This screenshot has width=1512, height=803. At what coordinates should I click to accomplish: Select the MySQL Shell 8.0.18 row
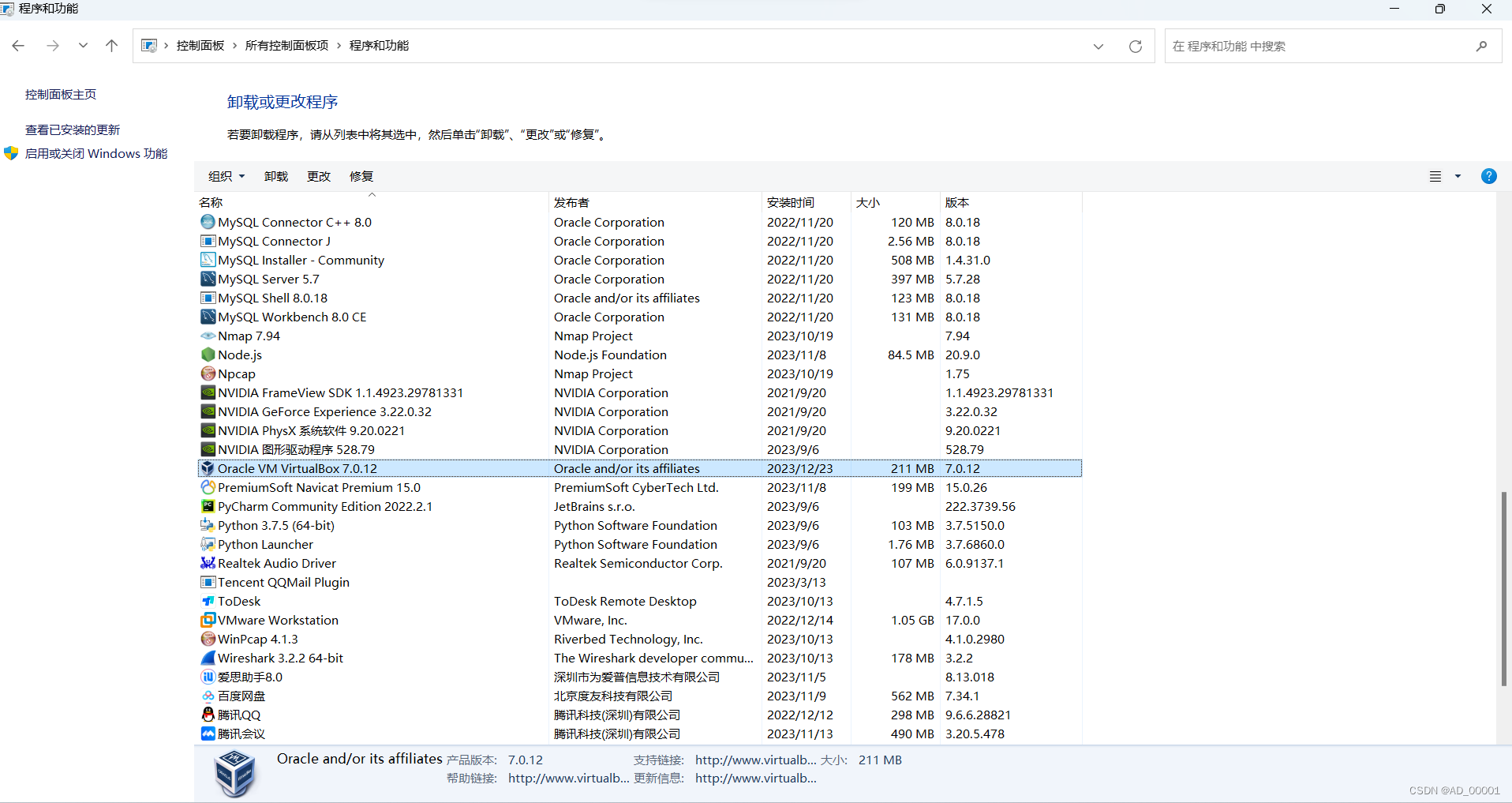point(639,298)
